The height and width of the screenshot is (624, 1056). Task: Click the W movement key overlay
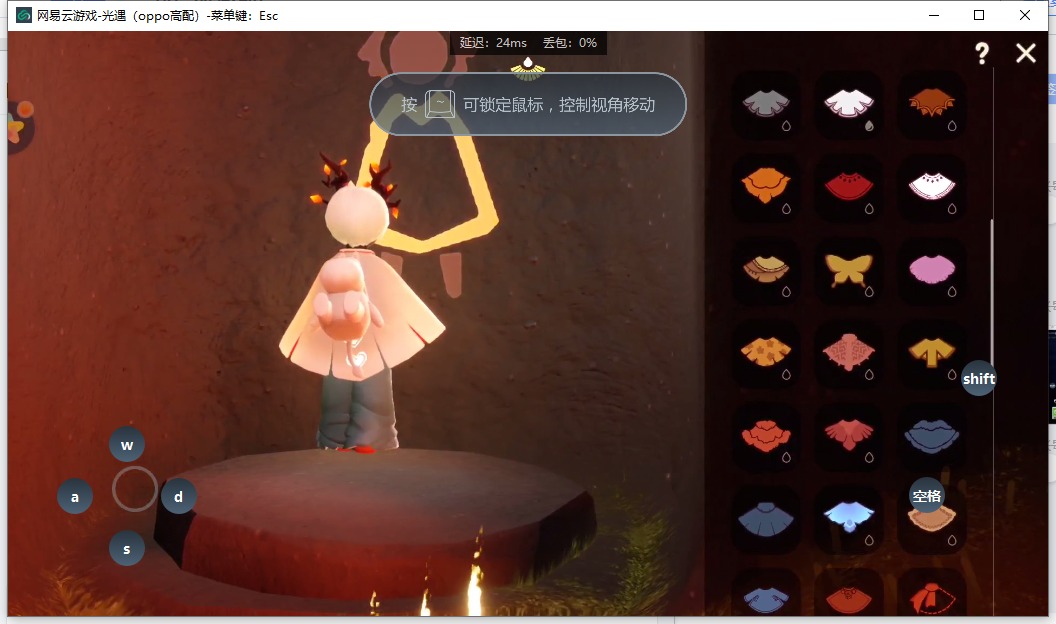click(127, 444)
